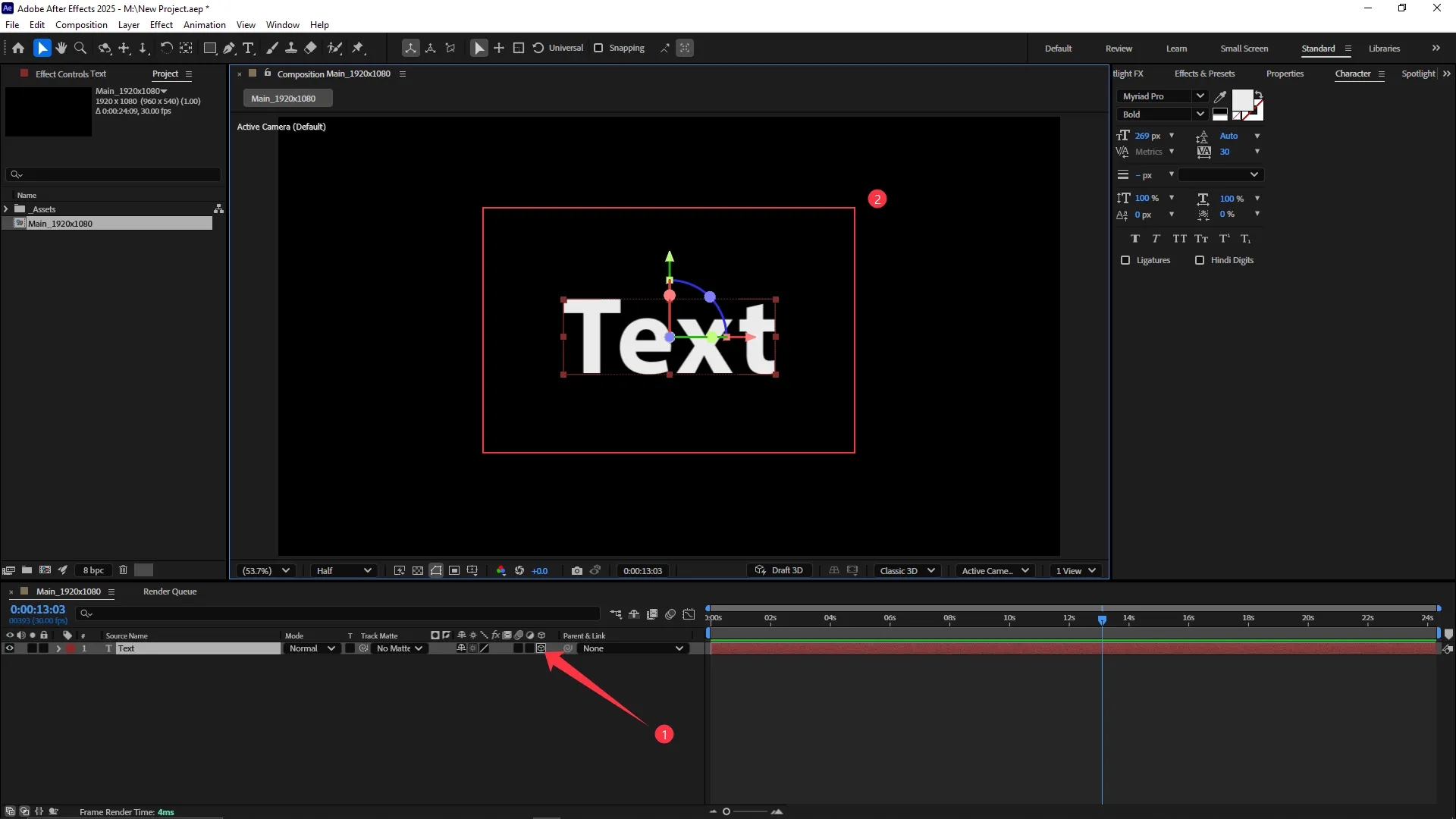
Task: Open the Composition menu
Action: click(x=81, y=25)
